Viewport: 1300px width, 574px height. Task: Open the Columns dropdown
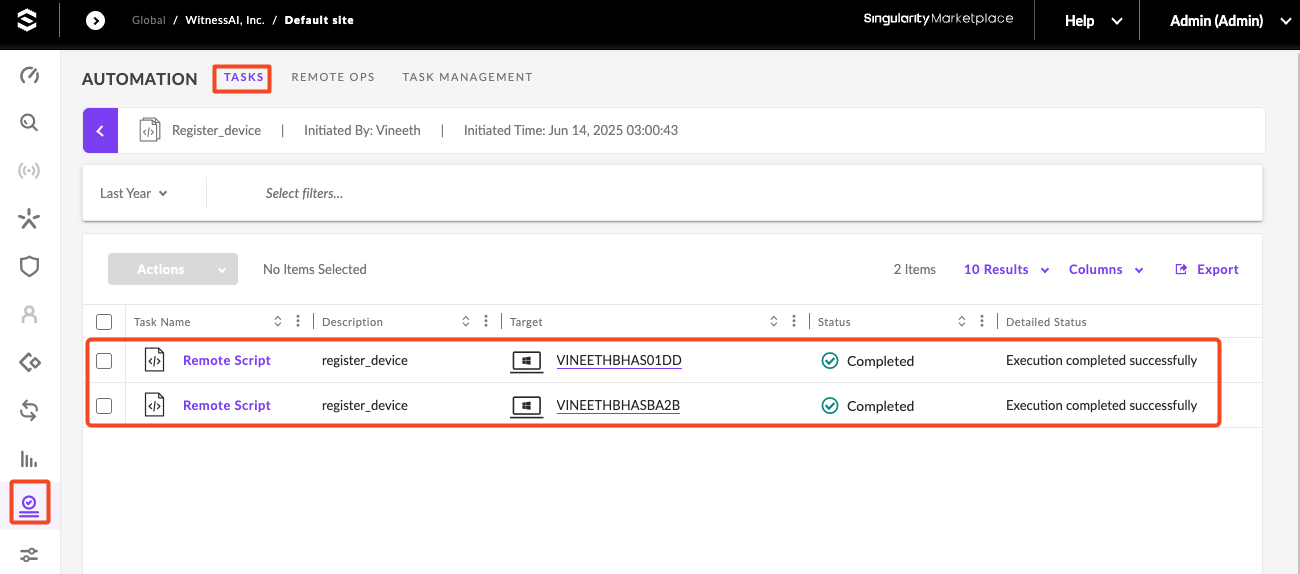coord(1105,270)
